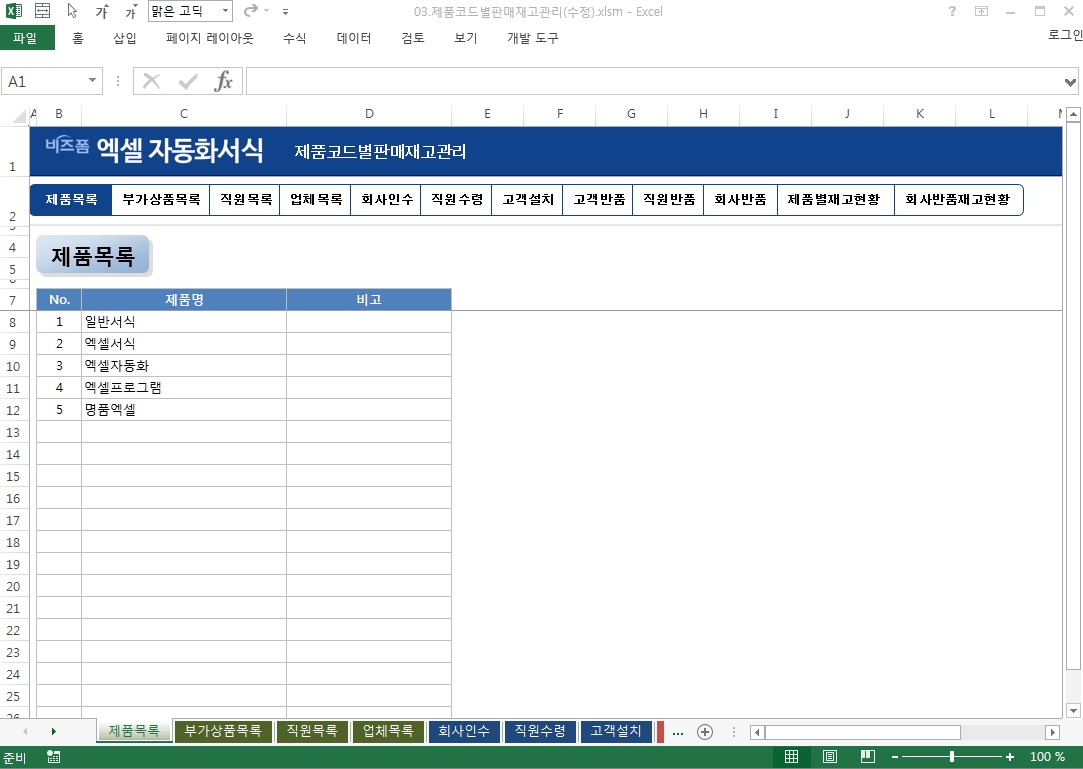Switch to Normal view icon
This screenshot has width=1083, height=769.
click(x=792, y=757)
